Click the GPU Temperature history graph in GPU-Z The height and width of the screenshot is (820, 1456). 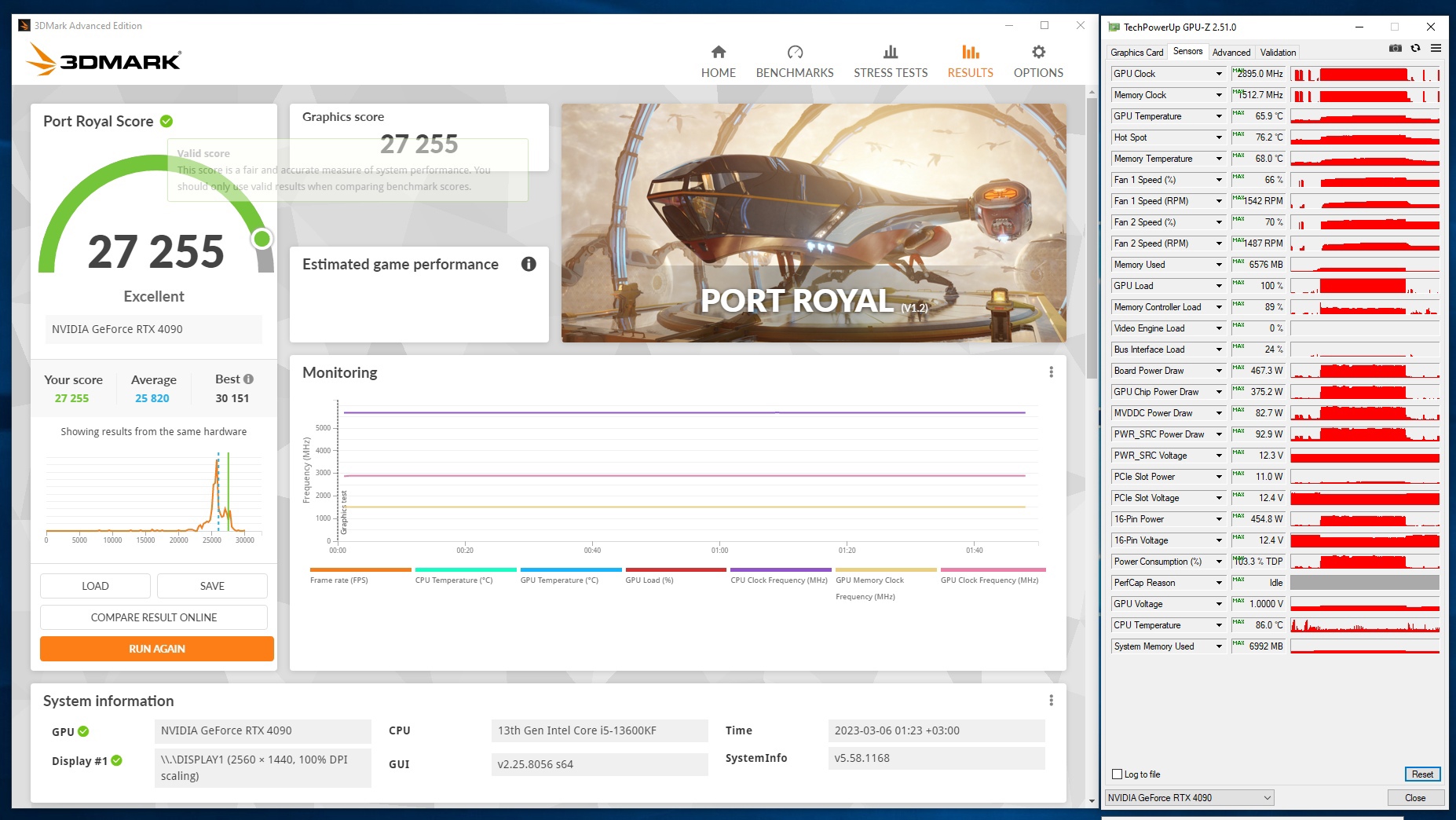[x=1365, y=116]
